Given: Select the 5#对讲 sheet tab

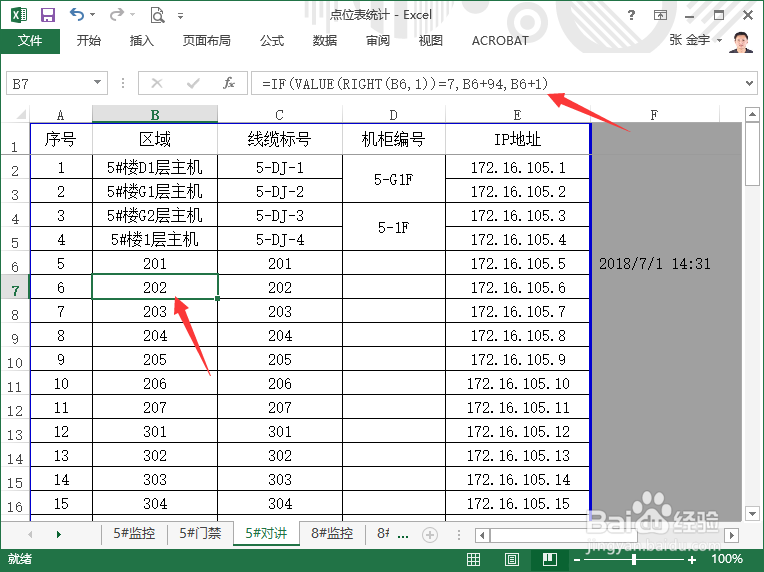Looking at the screenshot, I should point(266,534).
